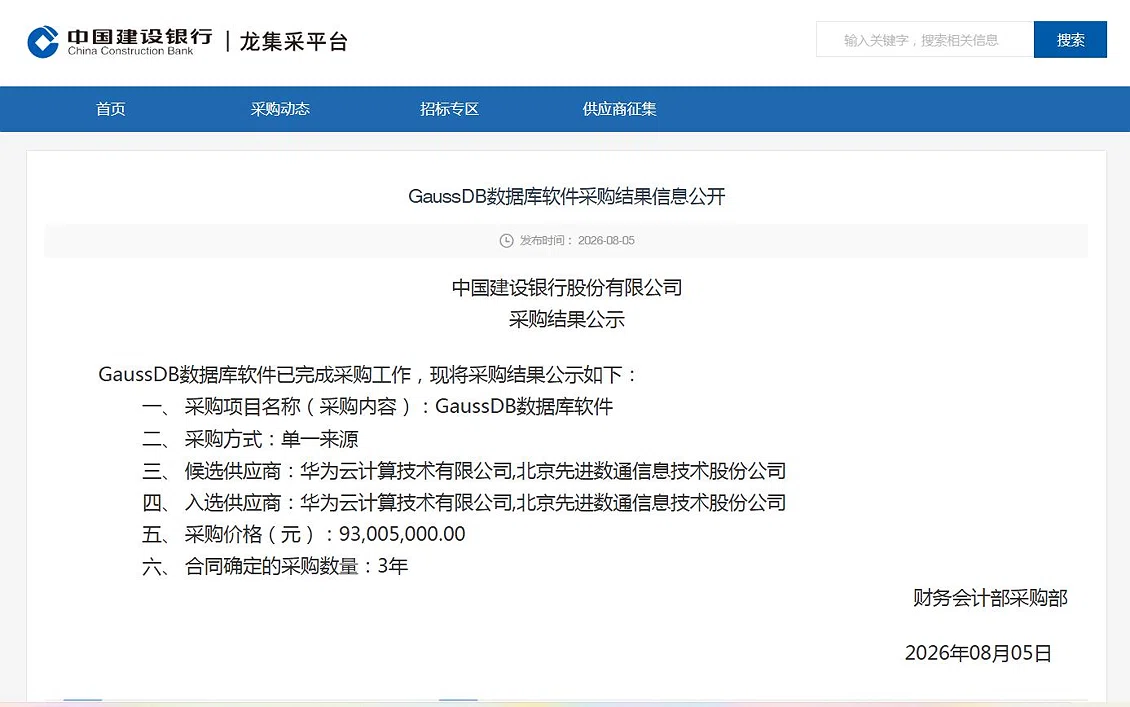The image size is (1130, 707).
Task: Click the clock icon beside 发布时间
Action: (506, 241)
